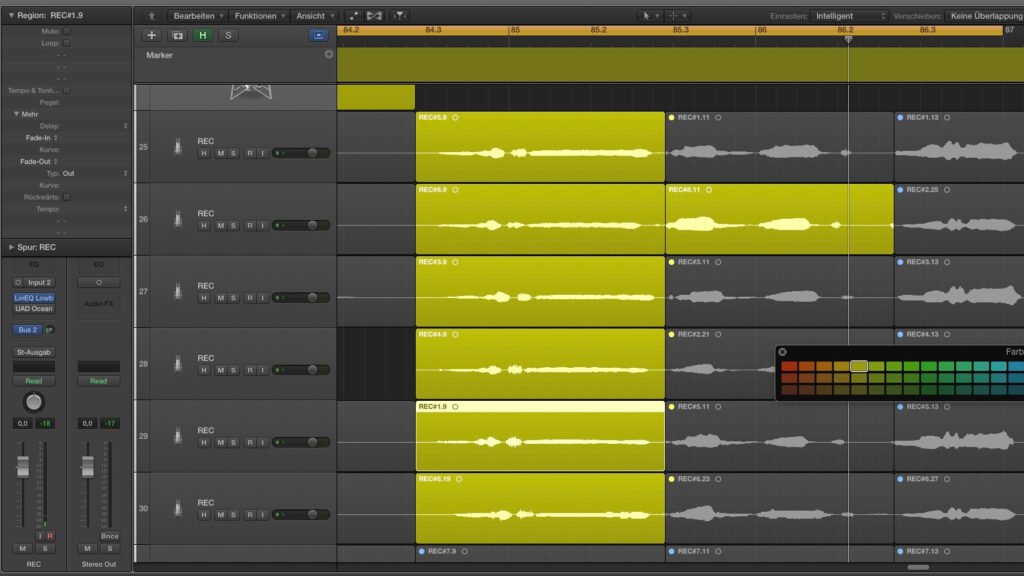Adjust the Bus 2 send level knob
The image size is (1024, 576).
point(50,330)
